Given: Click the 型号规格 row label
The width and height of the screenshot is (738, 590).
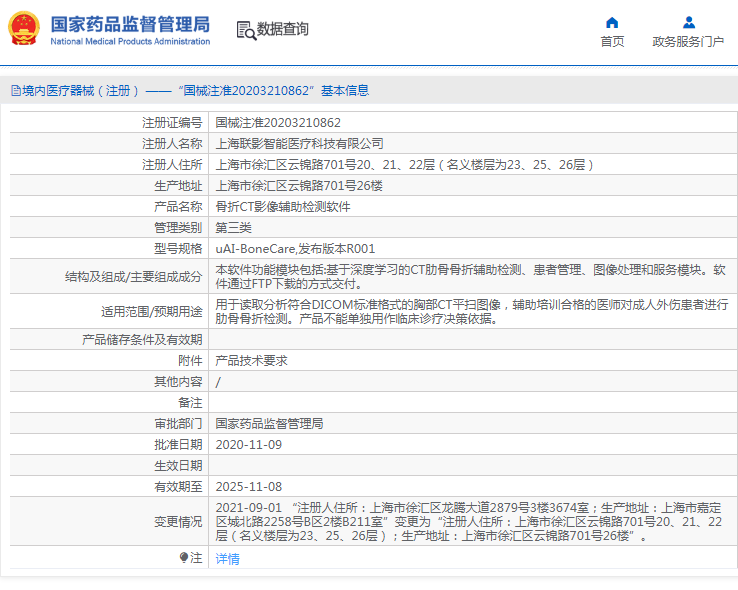Looking at the screenshot, I should click(178, 248).
